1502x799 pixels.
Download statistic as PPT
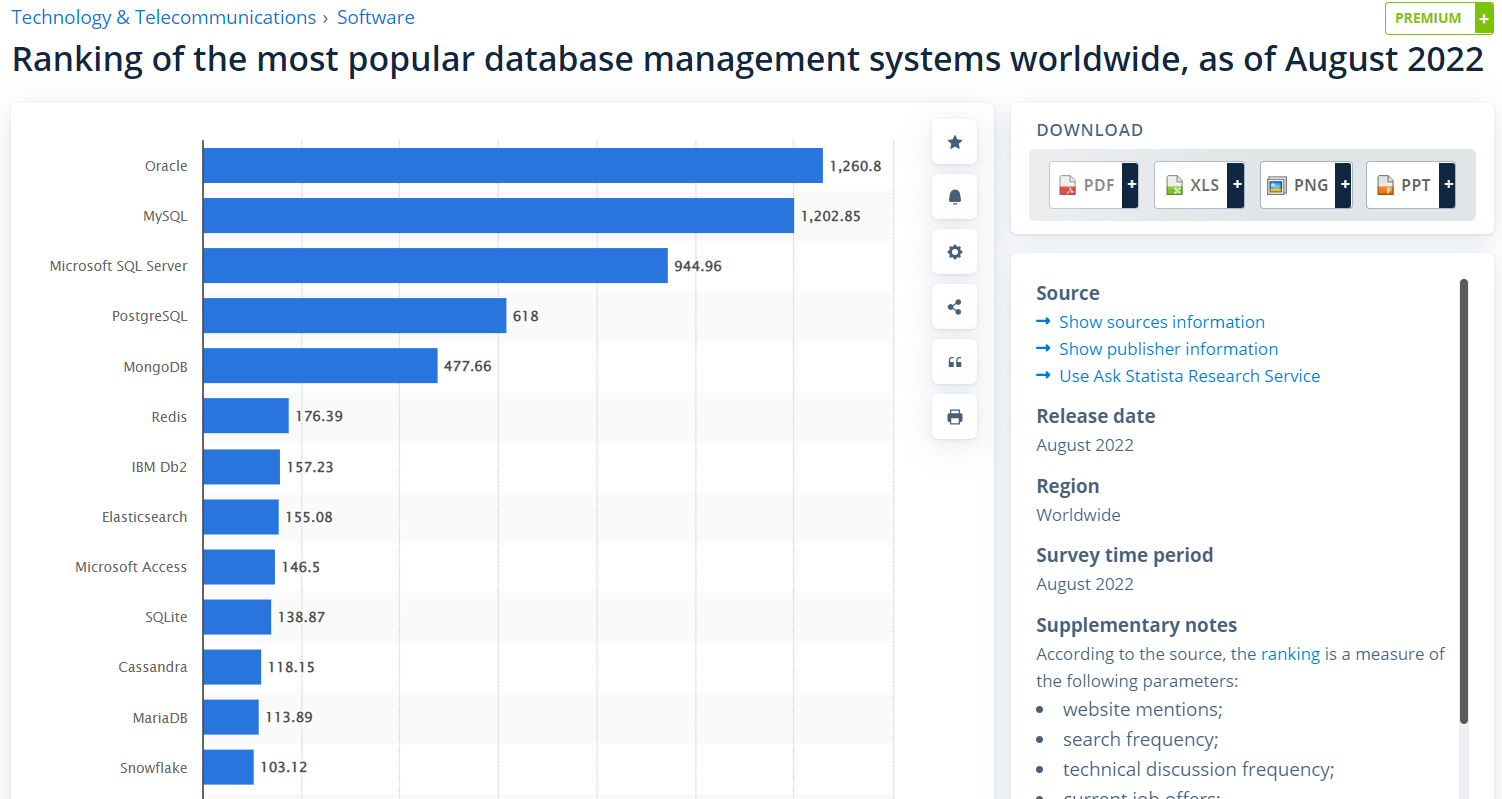click(1411, 185)
